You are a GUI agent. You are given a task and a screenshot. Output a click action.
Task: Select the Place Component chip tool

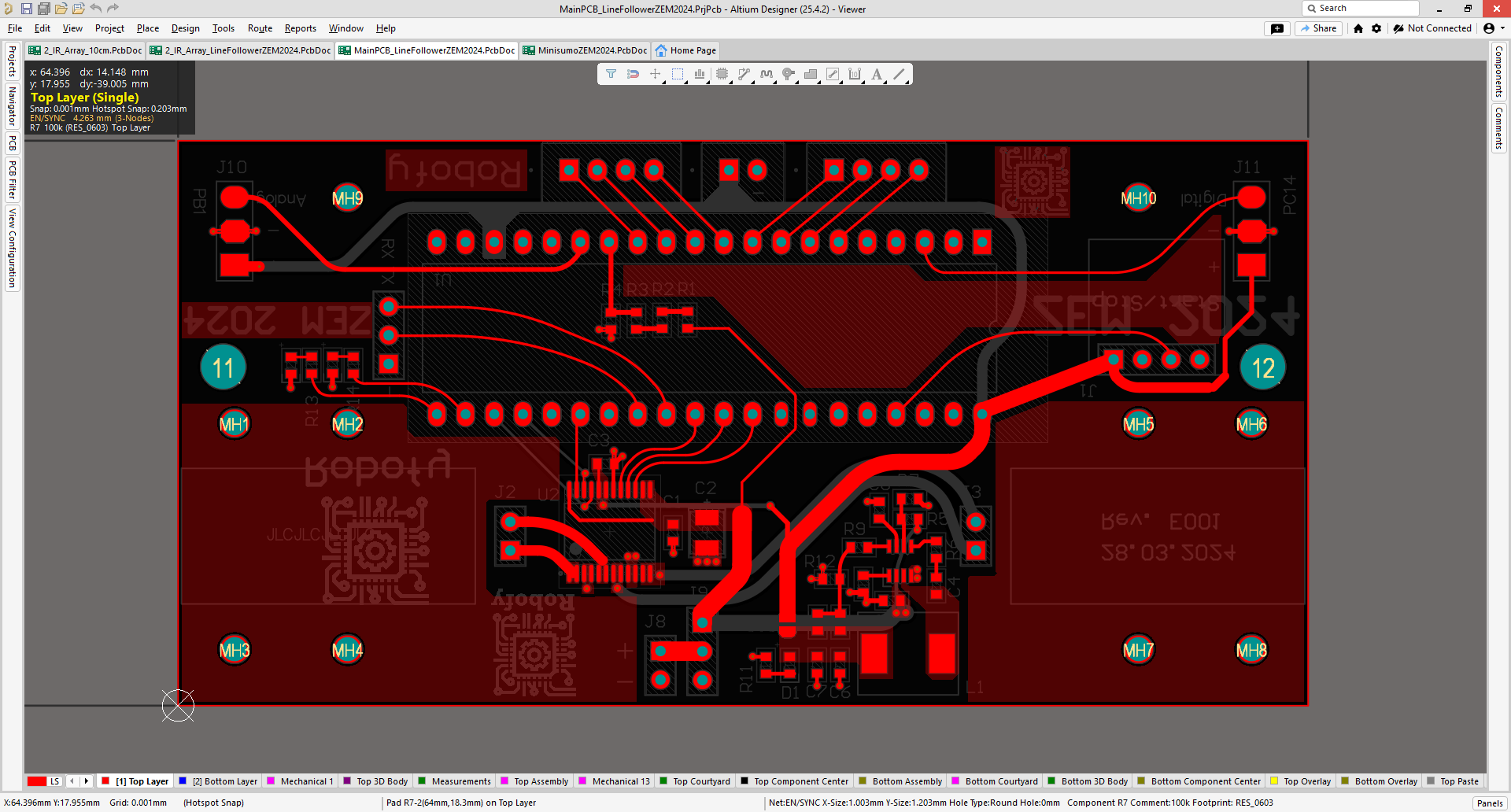click(722, 74)
